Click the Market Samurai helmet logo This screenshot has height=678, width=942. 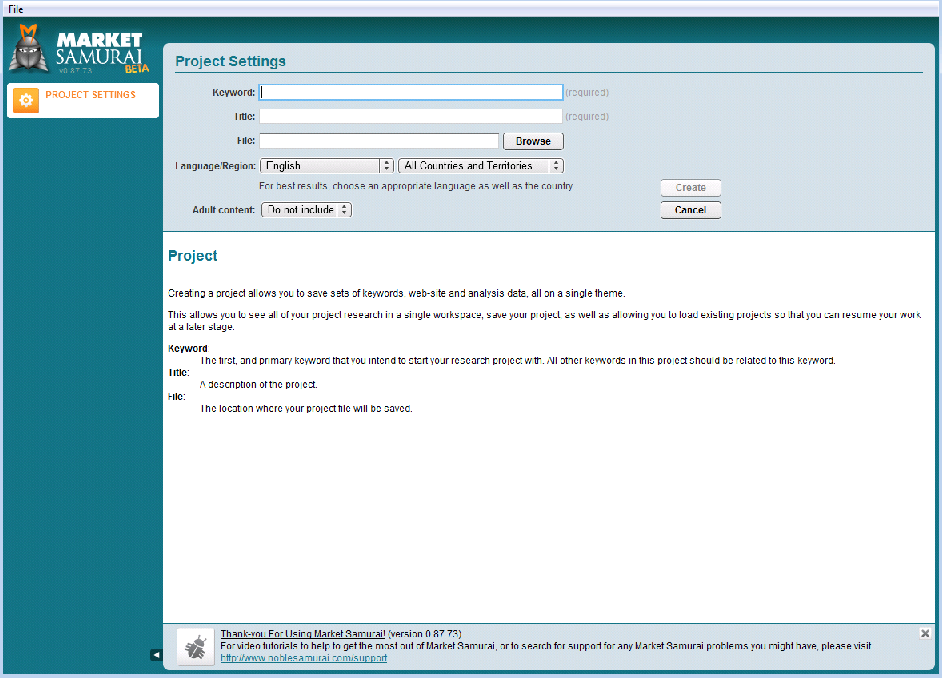(28, 49)
